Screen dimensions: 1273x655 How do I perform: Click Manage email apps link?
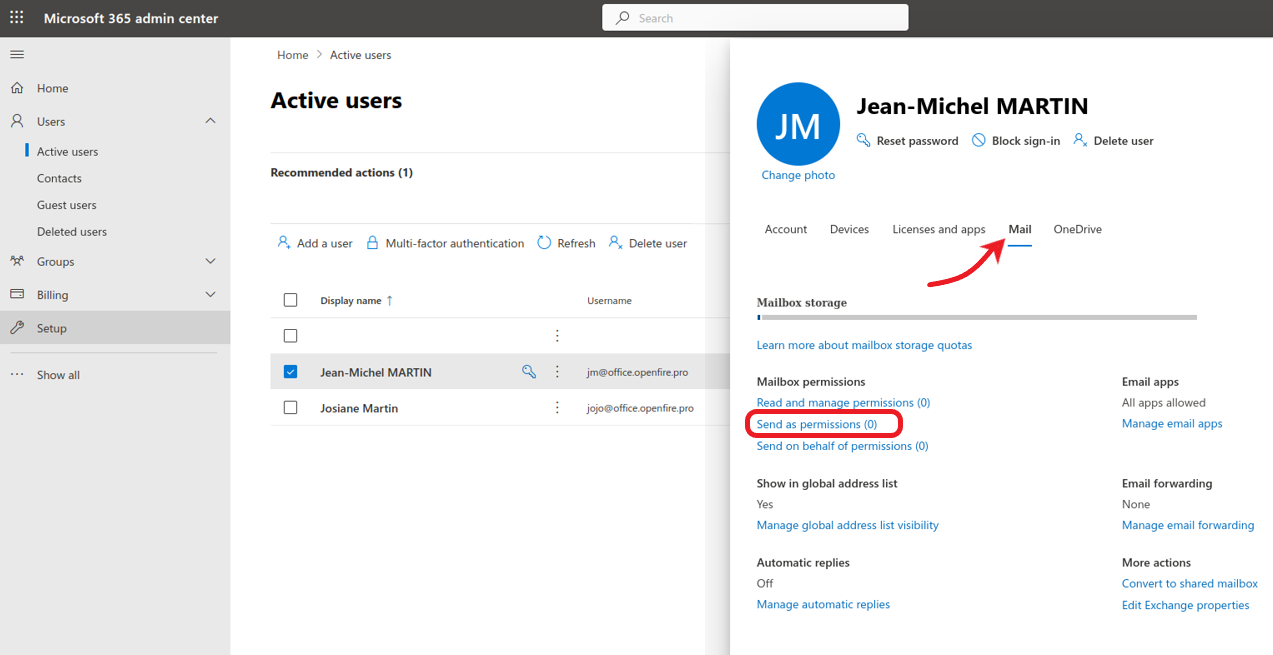(1172, 424)
